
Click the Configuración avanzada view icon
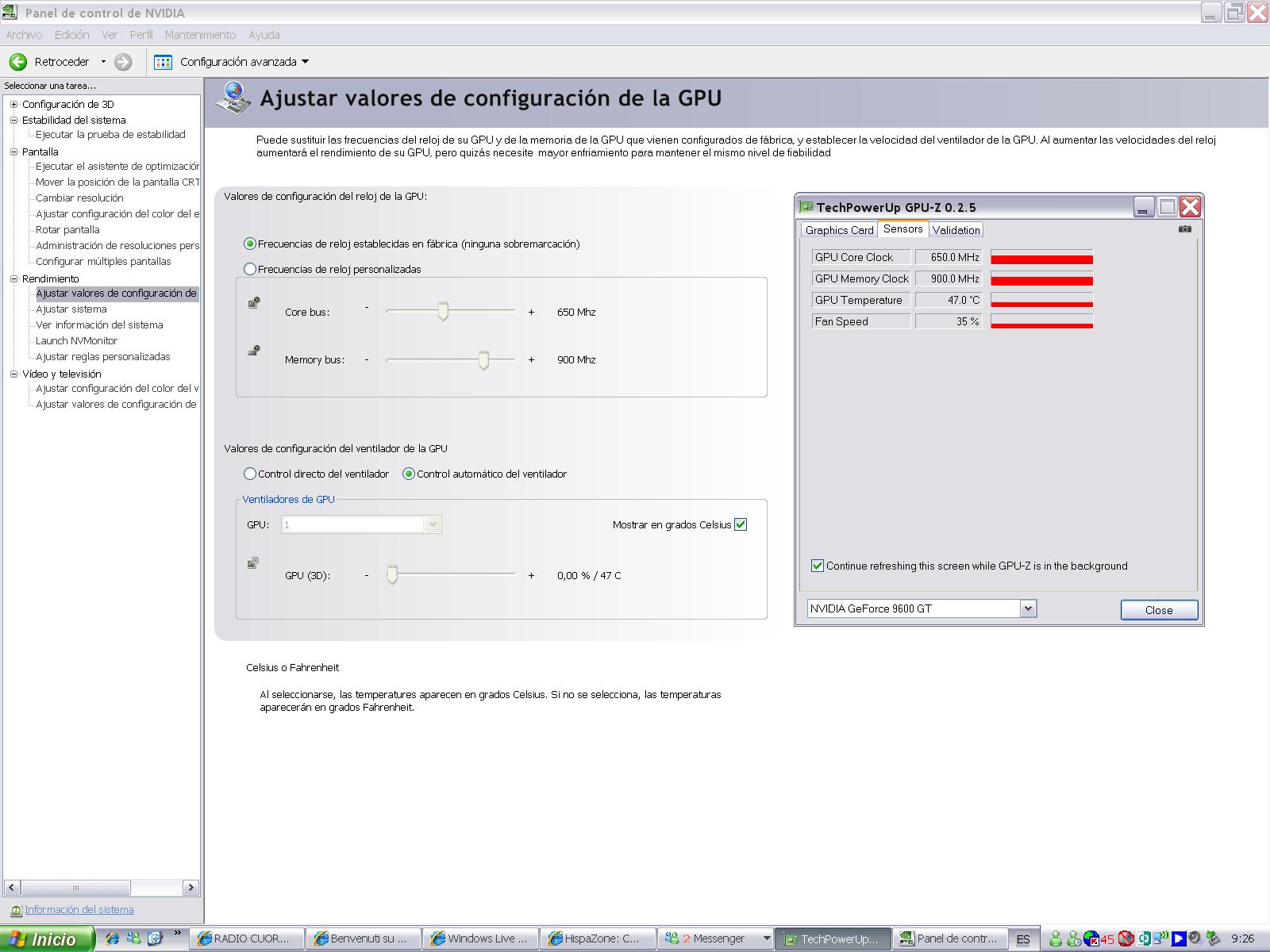(x=163, y=62)
